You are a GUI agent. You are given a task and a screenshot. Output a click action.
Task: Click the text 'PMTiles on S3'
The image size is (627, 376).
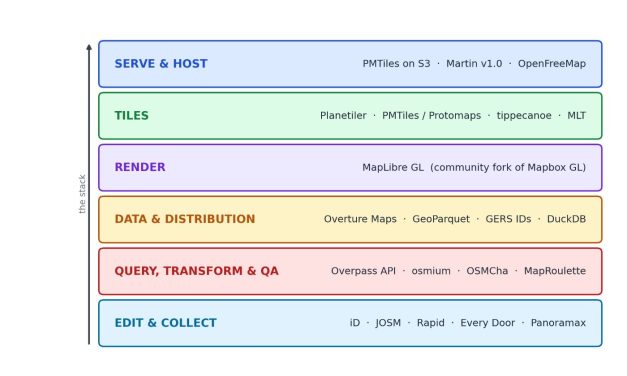click(396, 64)
